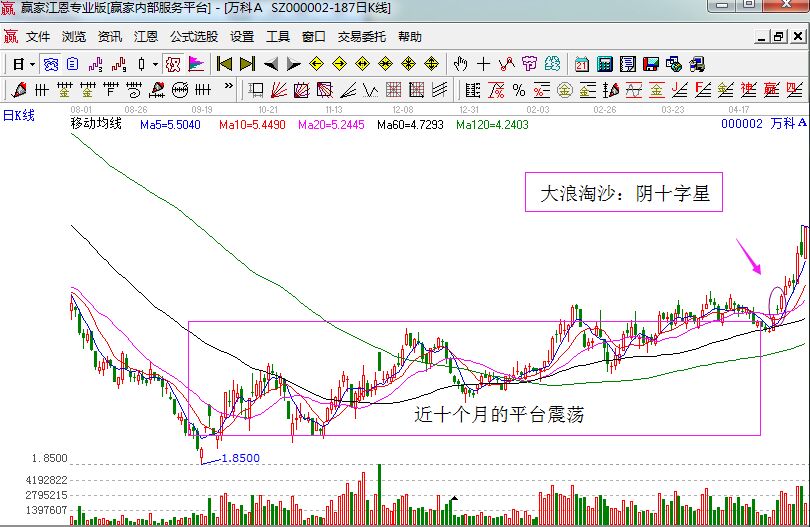Toggle the colored flag chart button
810x527 pixels.
coord(196,64)
